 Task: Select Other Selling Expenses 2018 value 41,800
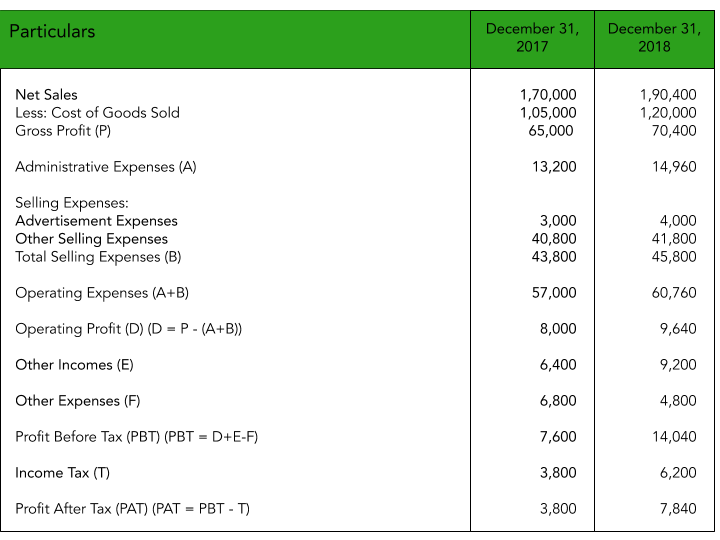(x=672, y=239)
